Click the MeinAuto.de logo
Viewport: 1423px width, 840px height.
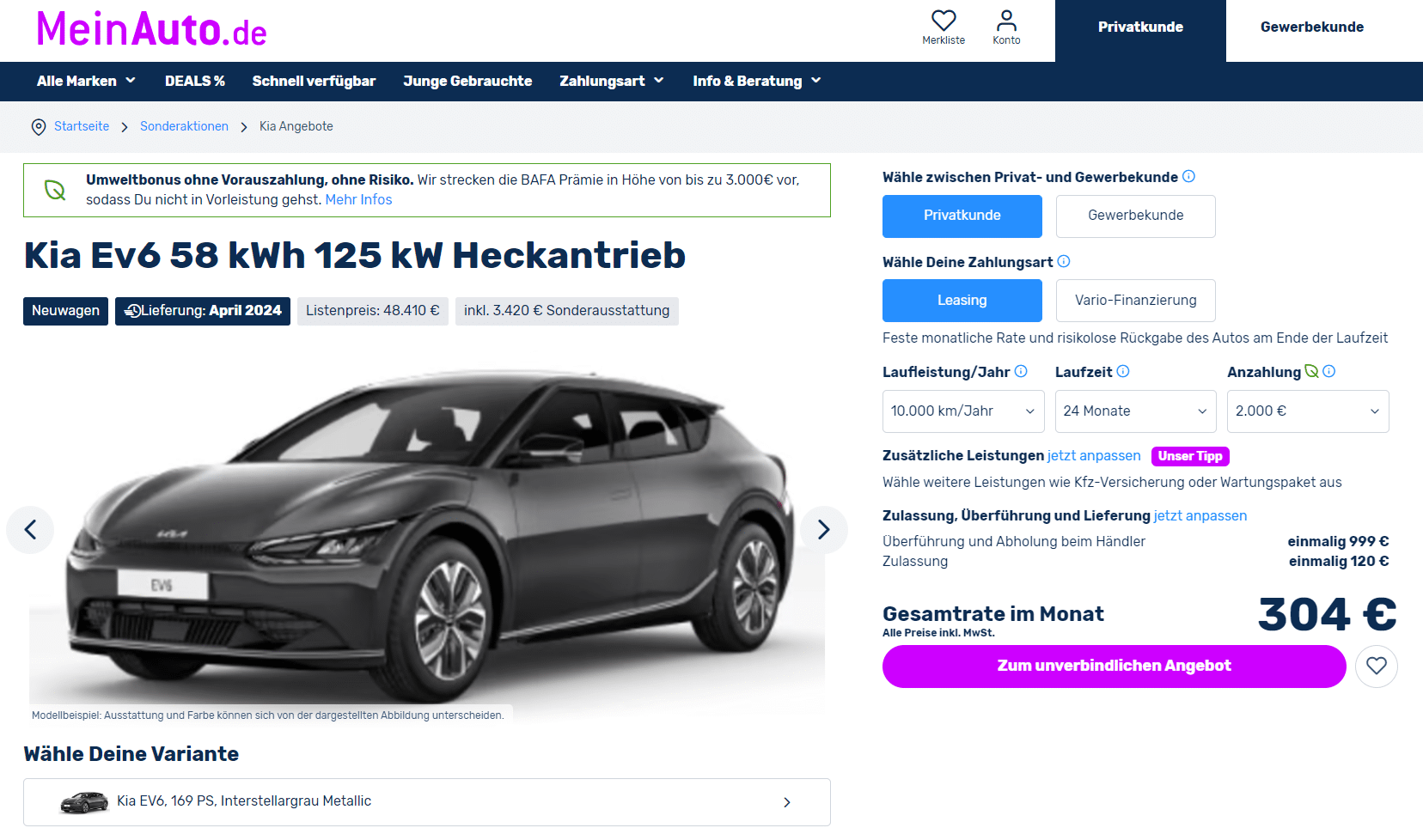point(151,29)
